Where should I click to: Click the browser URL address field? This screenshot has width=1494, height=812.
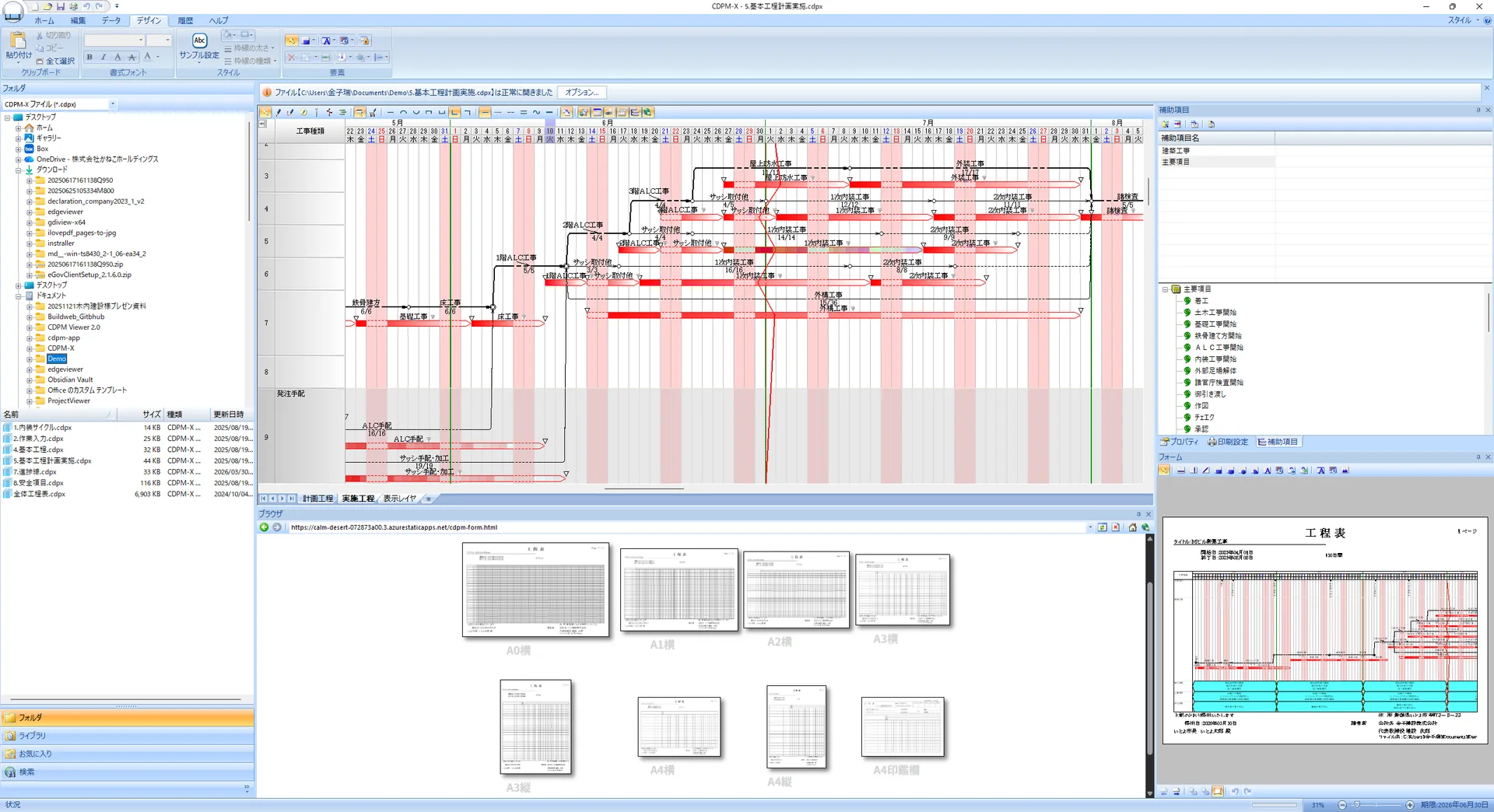pos(687,527)
